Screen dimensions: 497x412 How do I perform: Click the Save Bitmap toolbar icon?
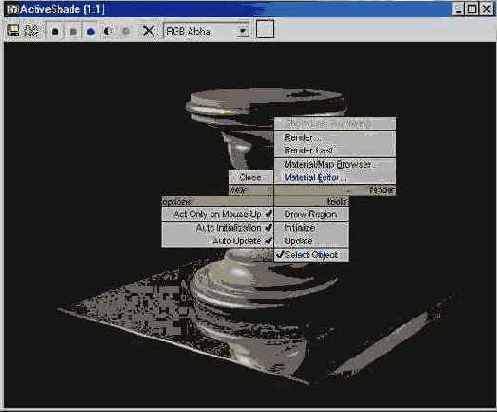[13, 31]
